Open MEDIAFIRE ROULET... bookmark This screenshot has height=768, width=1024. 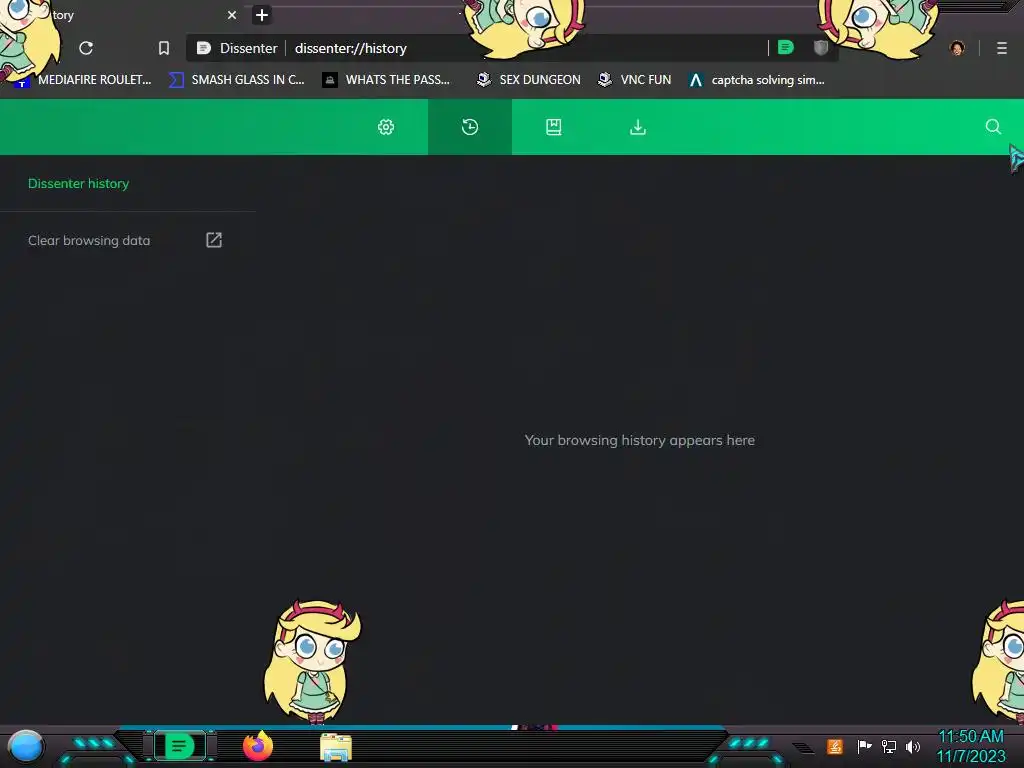83,80
